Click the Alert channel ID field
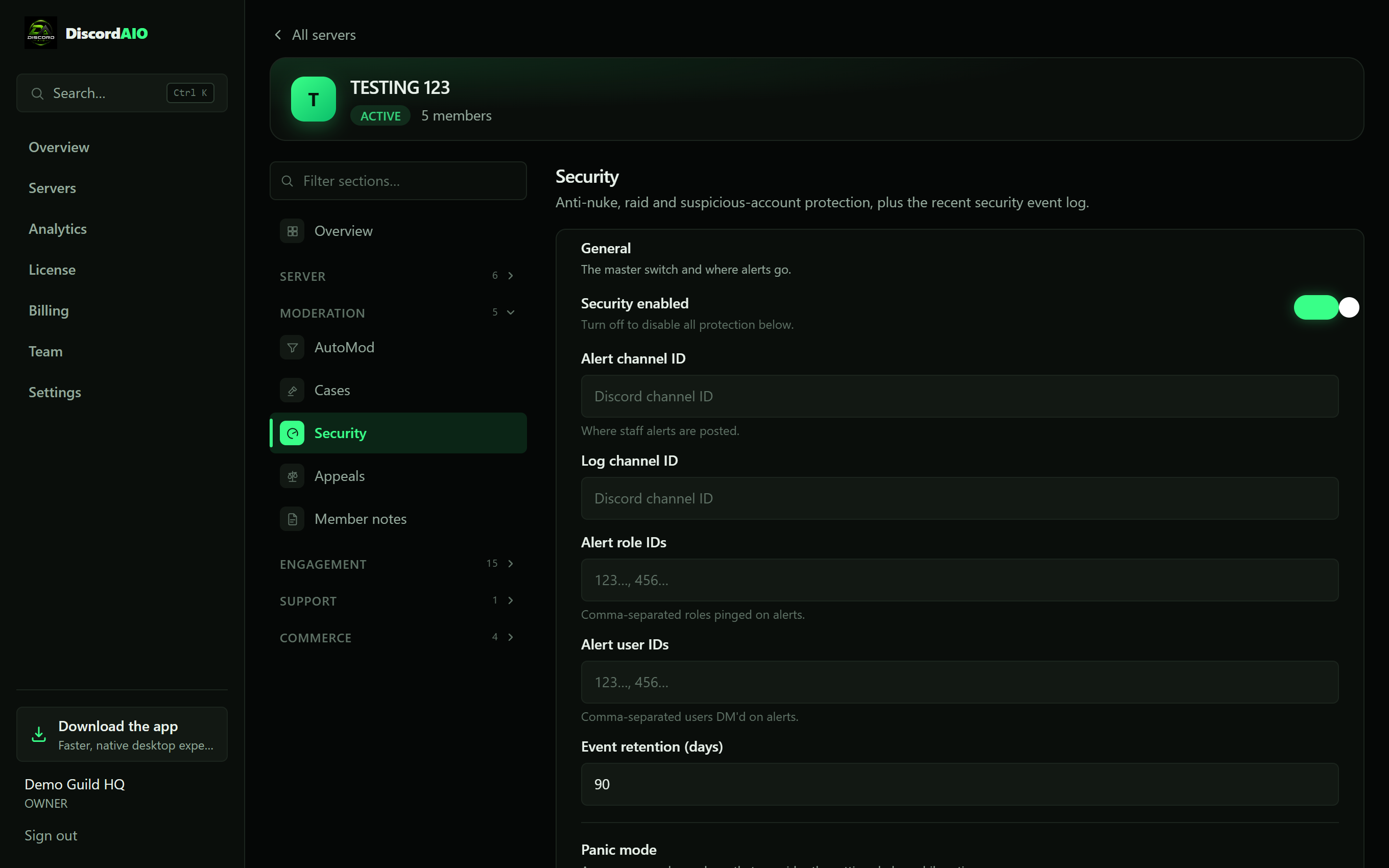Image resolution: width=1389 pixels, height=868 pixels. click(x=960, y=397)
